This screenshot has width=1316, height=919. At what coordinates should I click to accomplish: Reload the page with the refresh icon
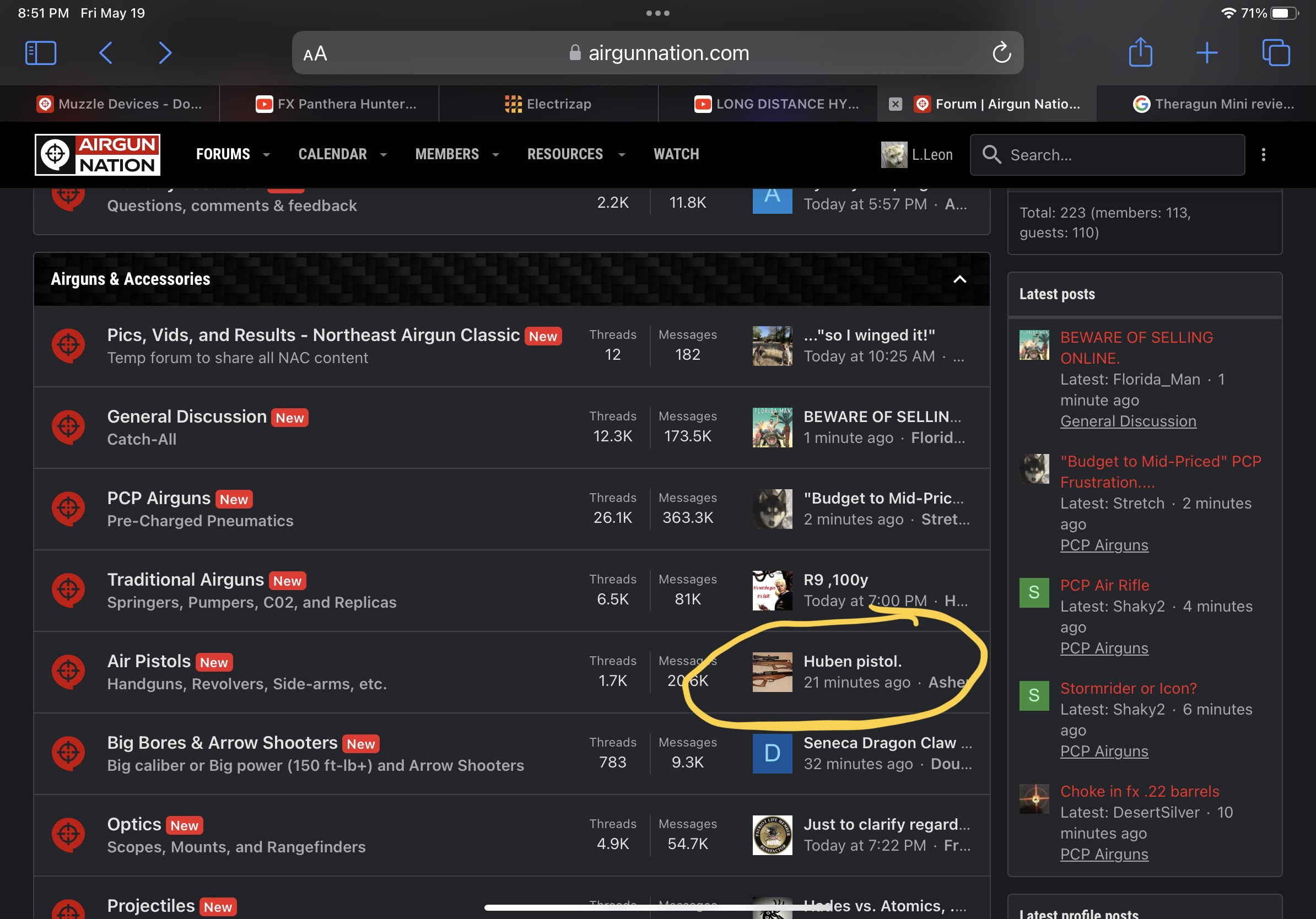pos(1001,53)
